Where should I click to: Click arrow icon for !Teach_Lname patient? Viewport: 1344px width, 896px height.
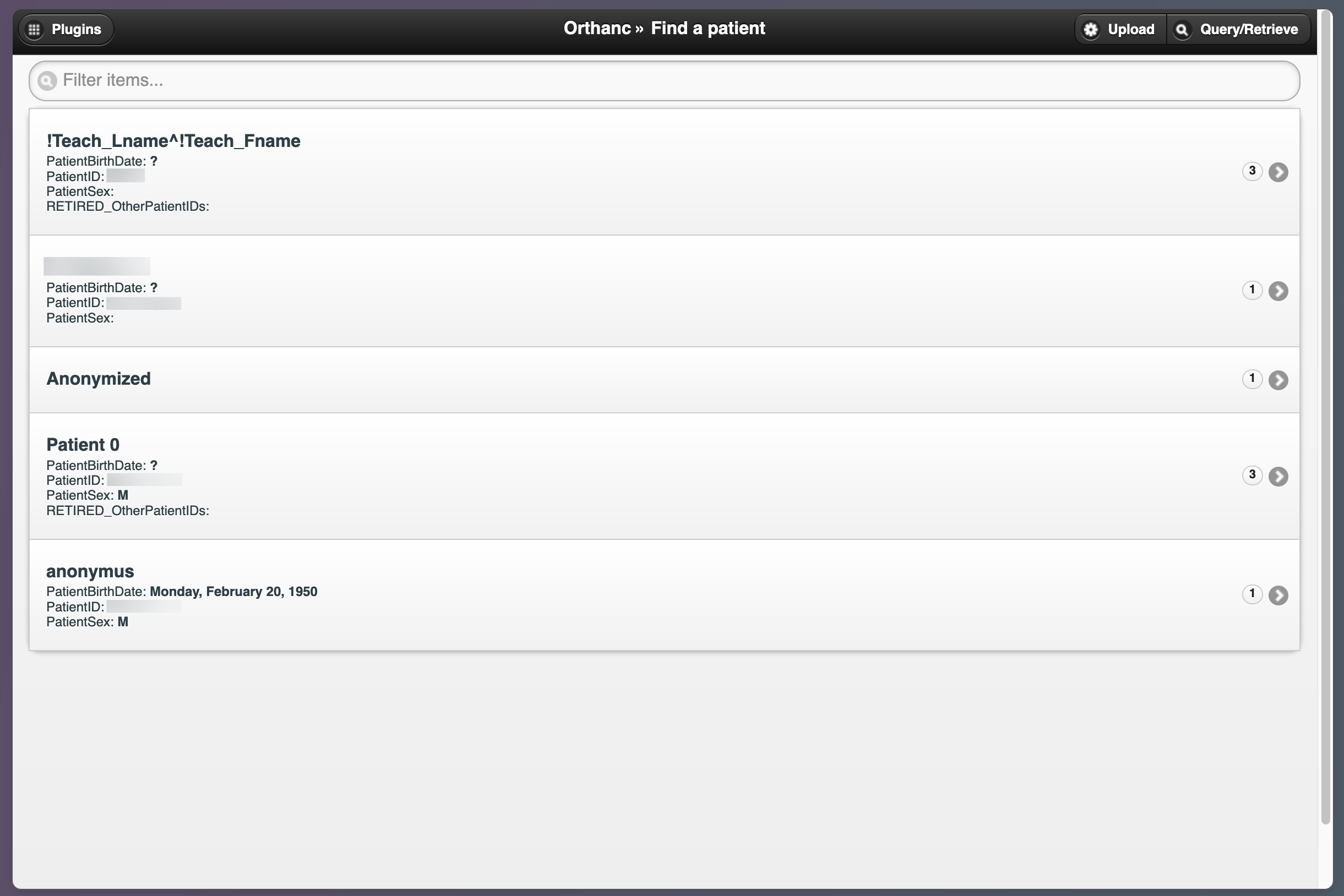pyautogui.click(x=1278, y=172)
